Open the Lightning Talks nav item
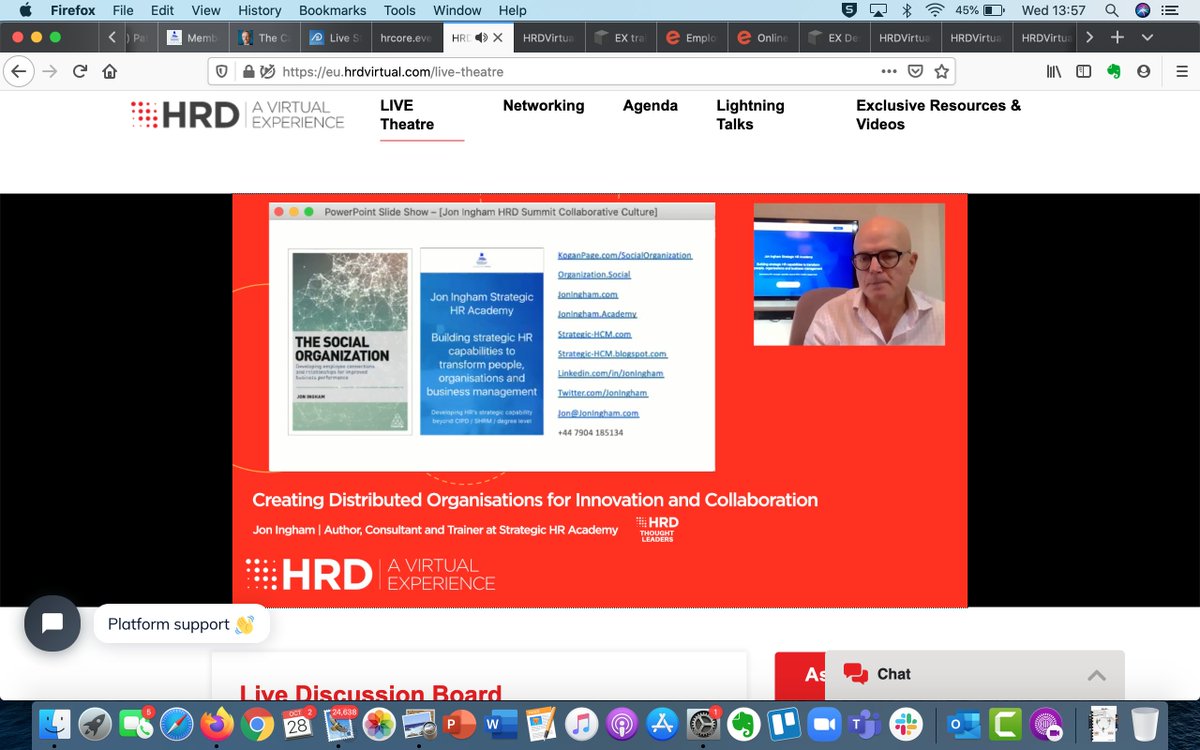Viewport: 1200px width, 750px height. pyautogui.click(x=750, y=115)
